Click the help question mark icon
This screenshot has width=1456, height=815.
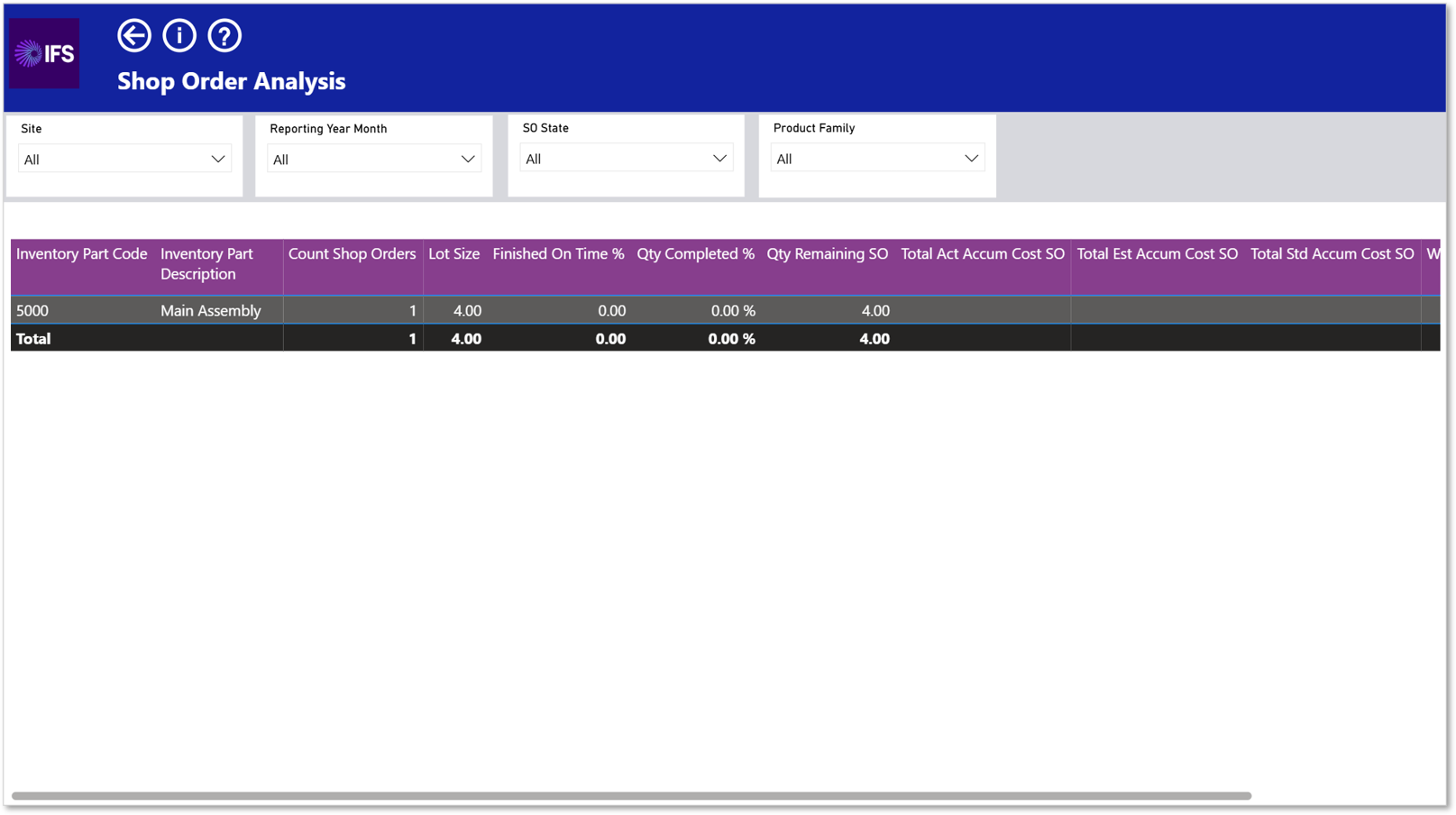(x=224, y=36)
